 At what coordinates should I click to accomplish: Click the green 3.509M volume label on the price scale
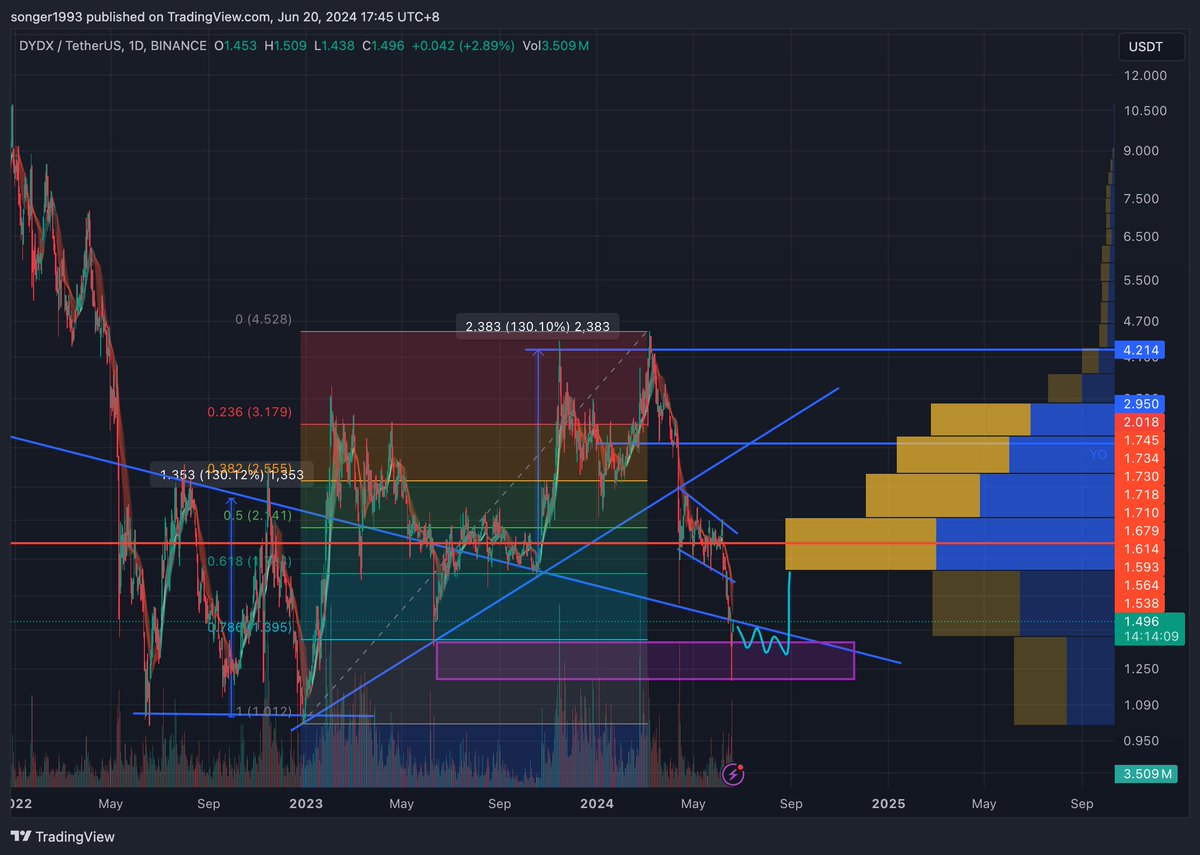tap(1146, 774)
